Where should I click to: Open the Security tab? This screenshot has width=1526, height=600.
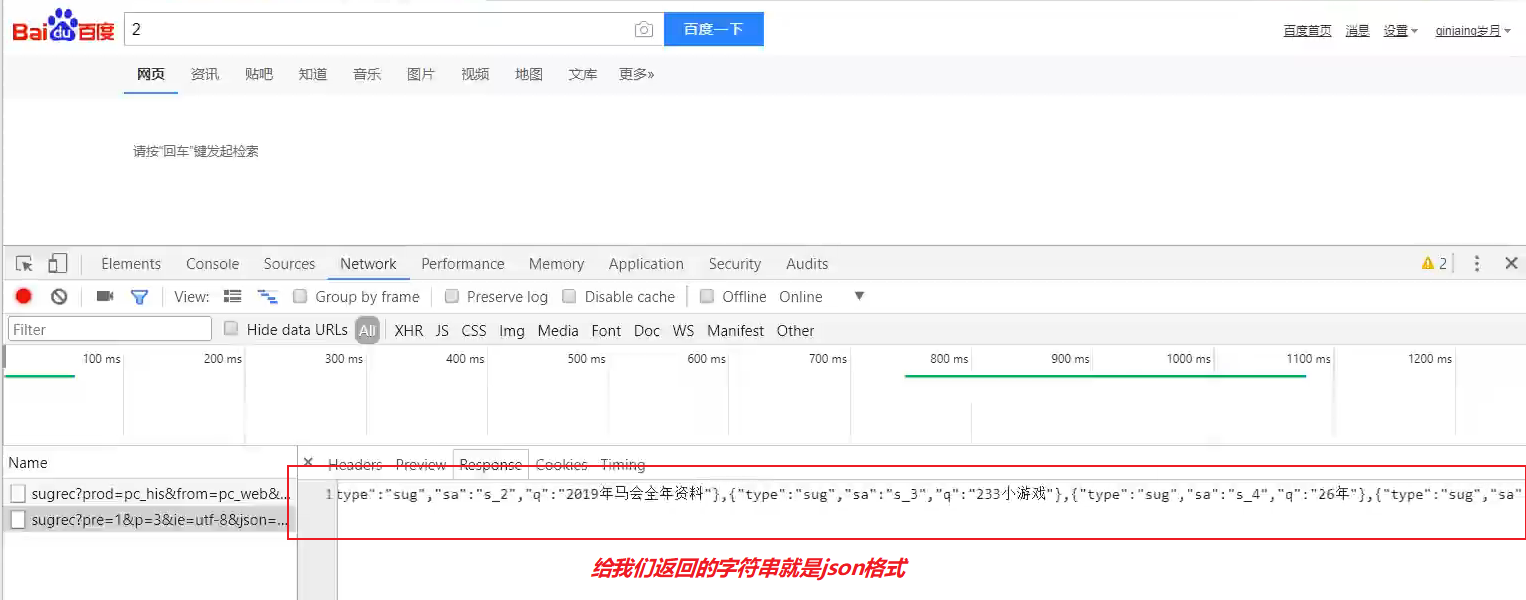tap(735, 264)
